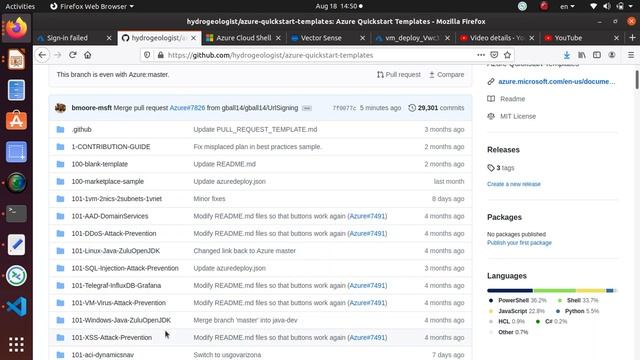Image resolution: width=640 pixels, height=360 pixels.
Task: Switch to the Sign-in failed tab
Action: 67,38
